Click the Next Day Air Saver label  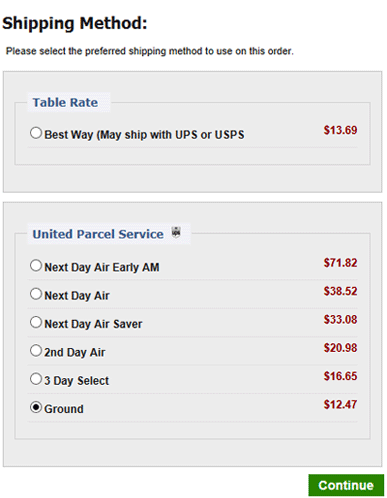(93, 324)
